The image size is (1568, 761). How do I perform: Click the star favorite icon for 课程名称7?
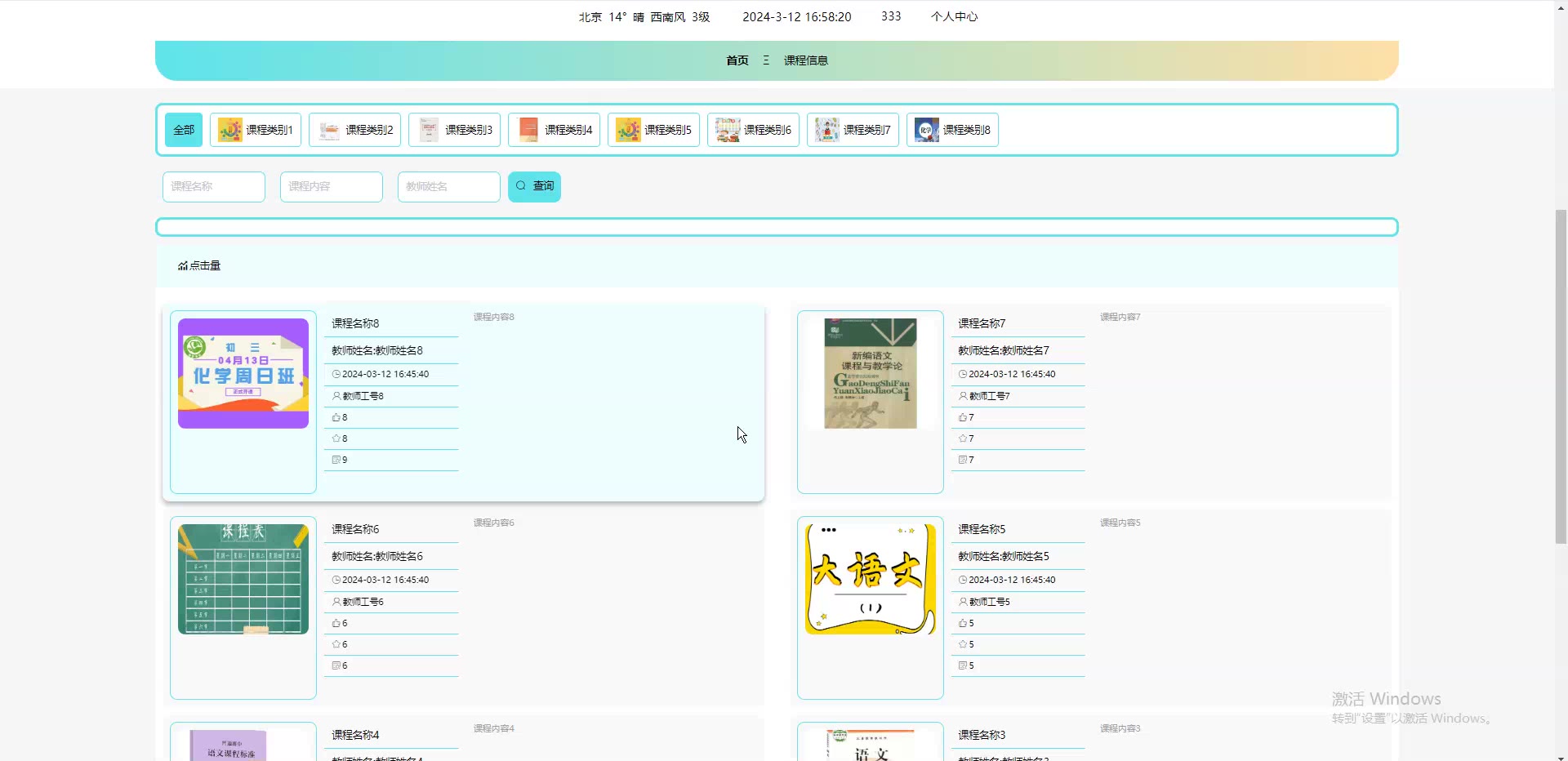click(x=963, y=438)
